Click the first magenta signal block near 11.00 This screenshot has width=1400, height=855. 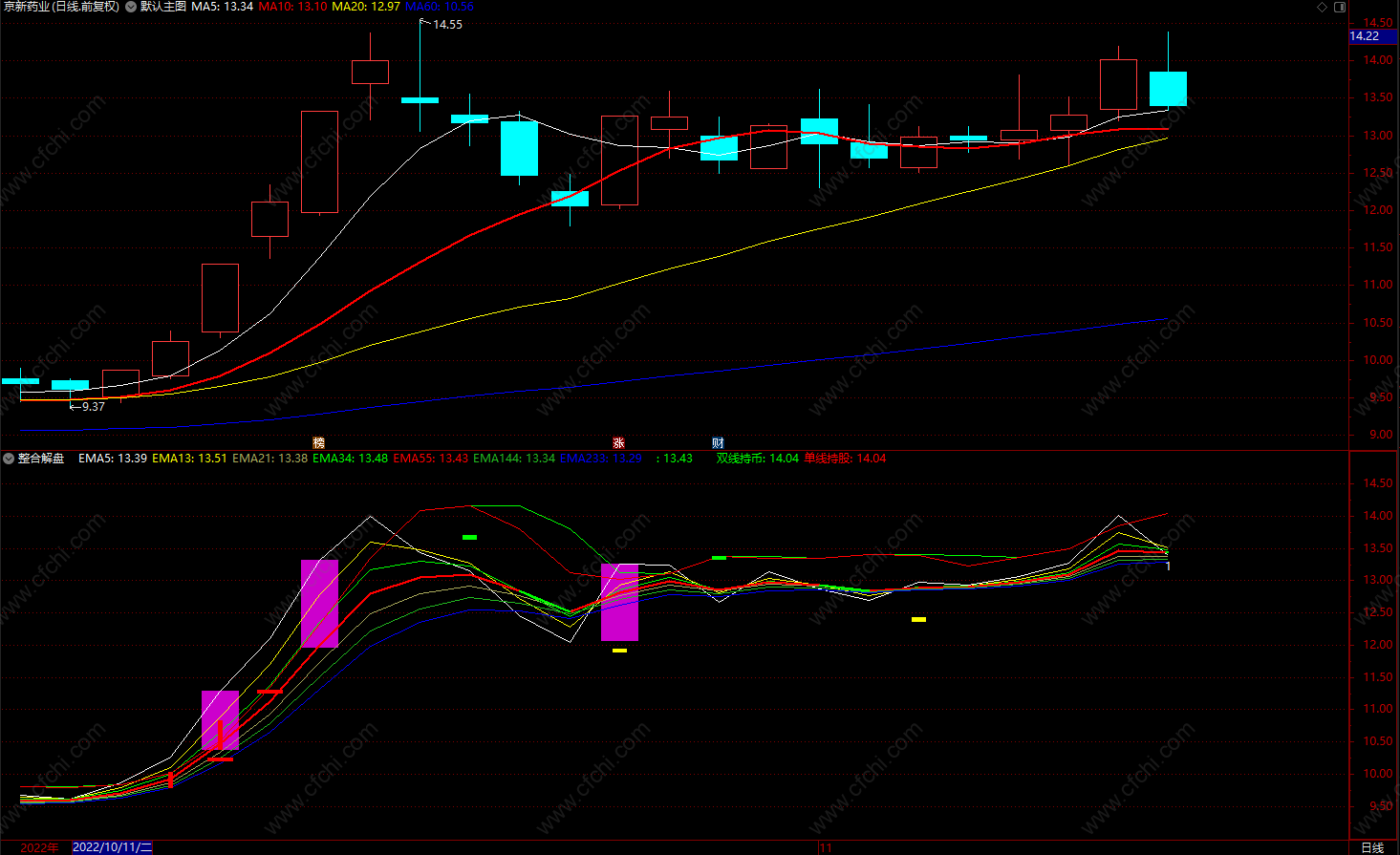[220, 720]
